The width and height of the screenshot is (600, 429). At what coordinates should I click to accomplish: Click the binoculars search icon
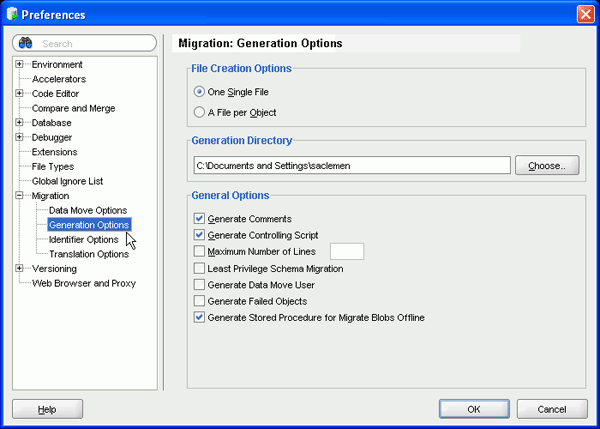27,43
